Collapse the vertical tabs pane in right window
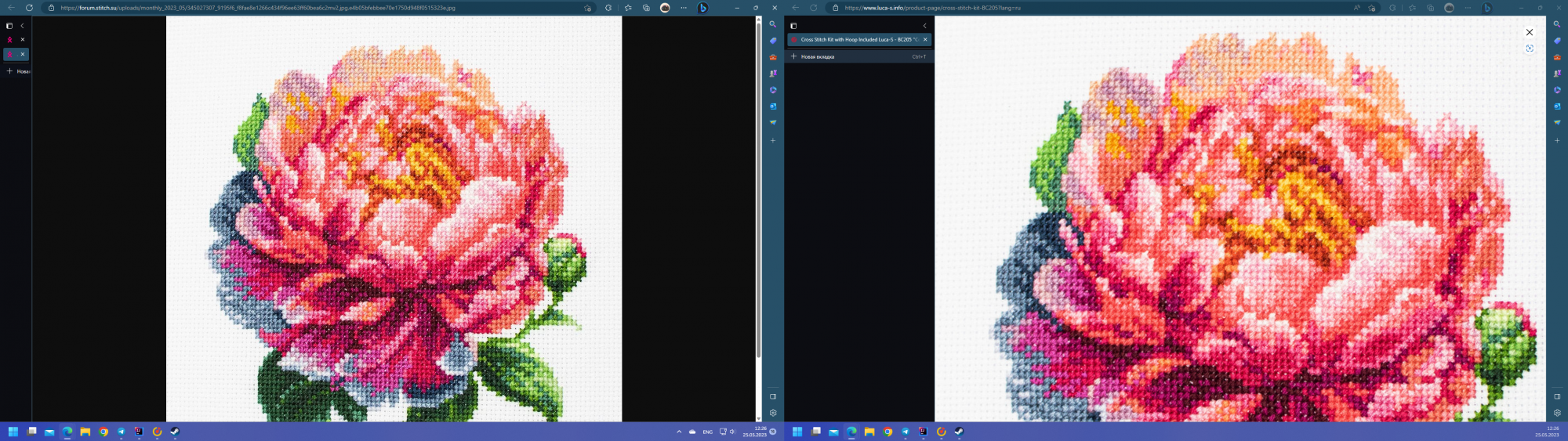The width and height of the screenshot is (1568, 441). 924,26
